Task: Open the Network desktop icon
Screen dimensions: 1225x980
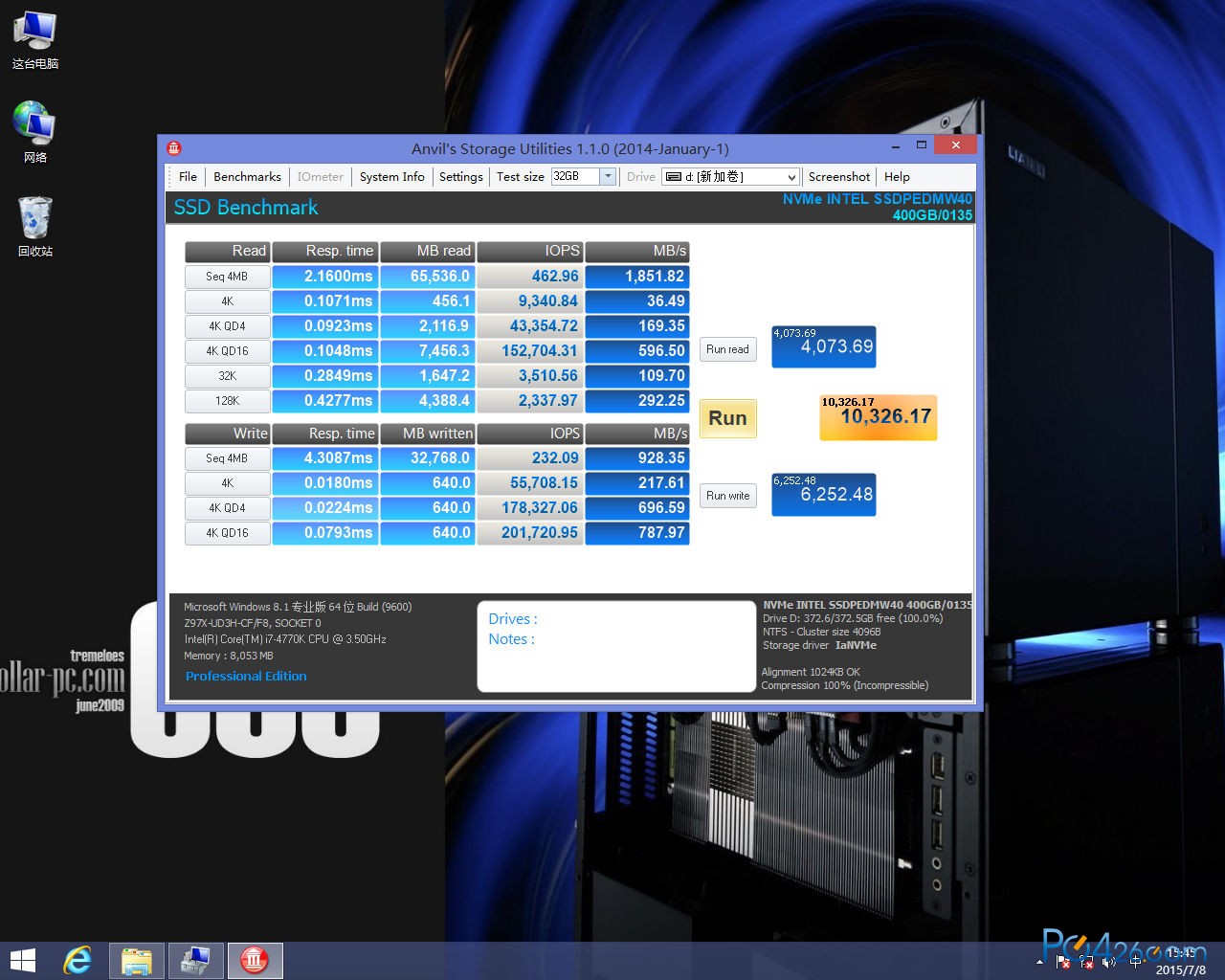Action: [x=34, y=132]
